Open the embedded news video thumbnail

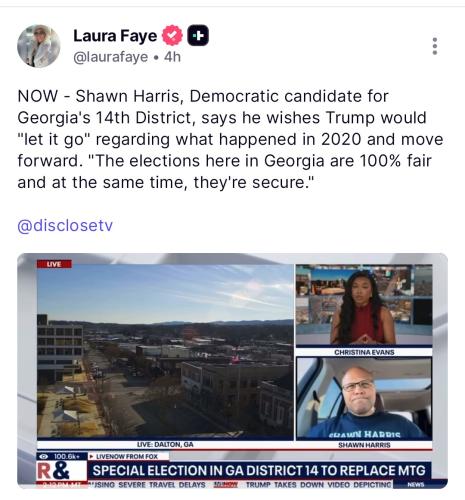232,371
